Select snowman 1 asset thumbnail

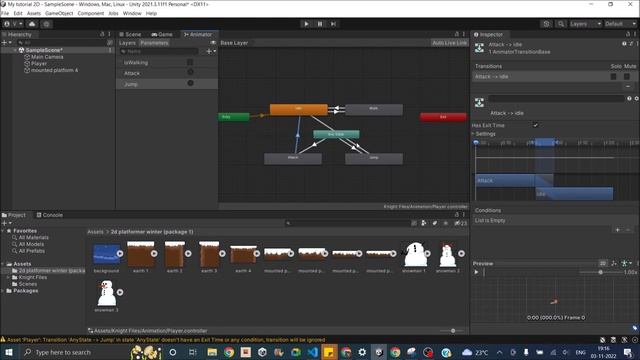(x=415, y=255)
